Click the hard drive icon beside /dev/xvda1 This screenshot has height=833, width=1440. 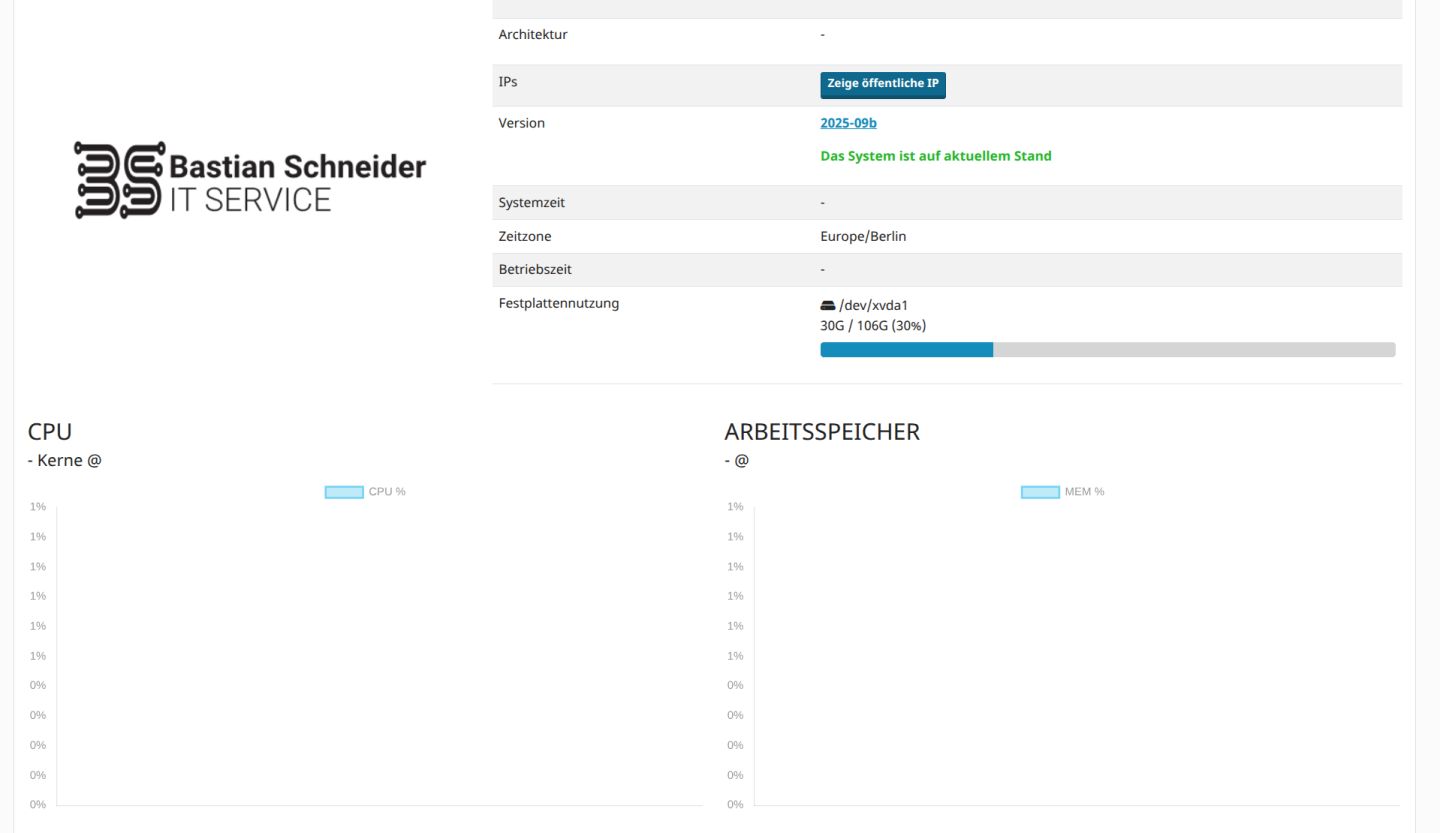pyautogui.click(x=828, y=305)
